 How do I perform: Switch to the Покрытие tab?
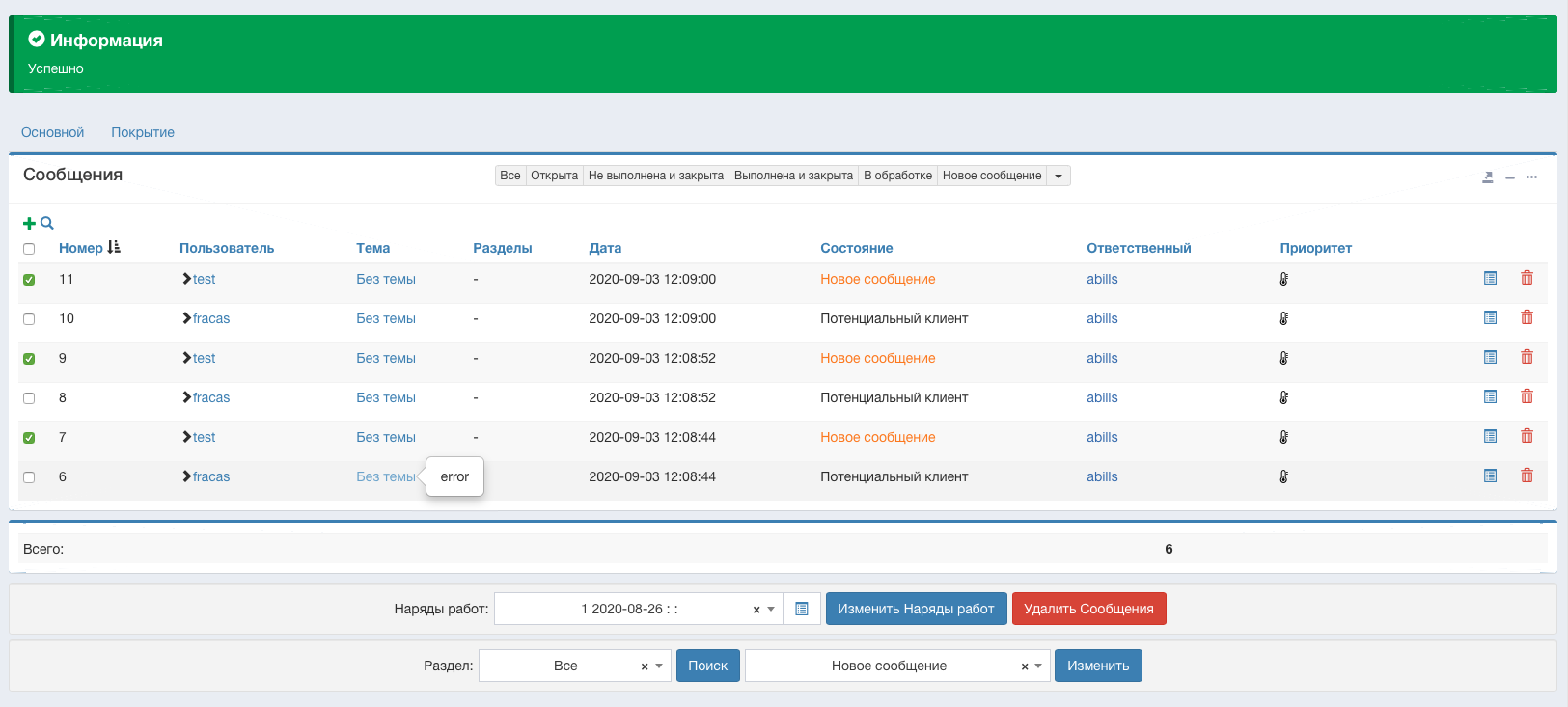143,132
